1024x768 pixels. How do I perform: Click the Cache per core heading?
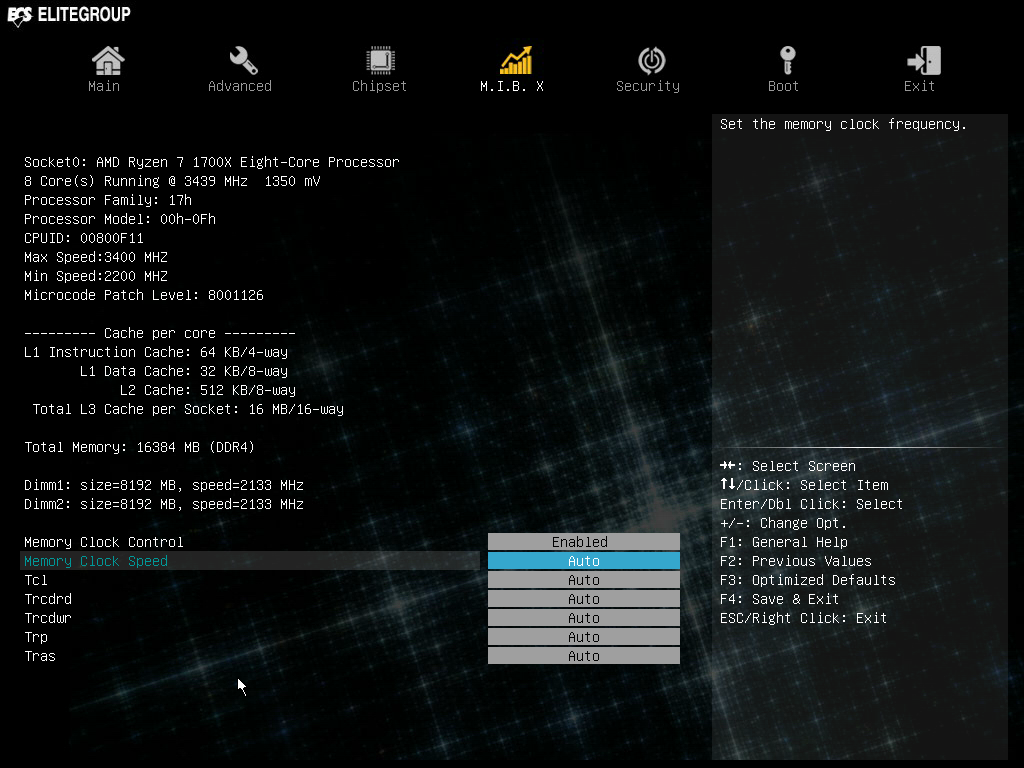(x=160, y=333)
